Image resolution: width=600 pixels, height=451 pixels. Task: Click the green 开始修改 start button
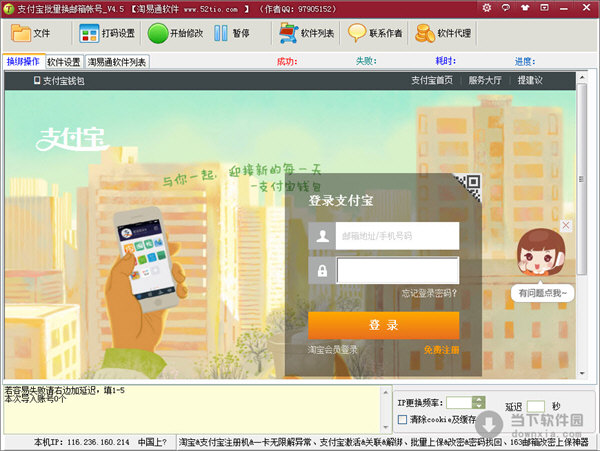coord(158,33)
